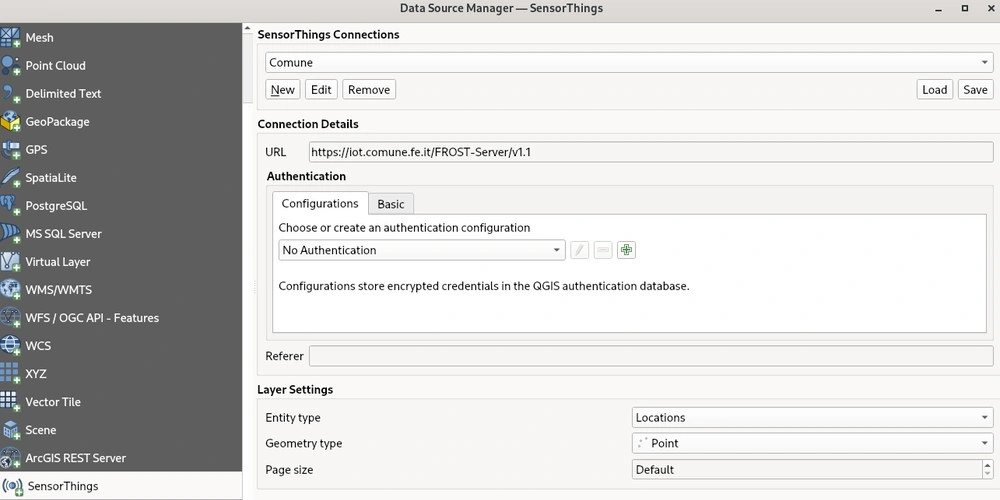
Task: Select the PostgreSQL elephant icon
Action: (11, 206)
